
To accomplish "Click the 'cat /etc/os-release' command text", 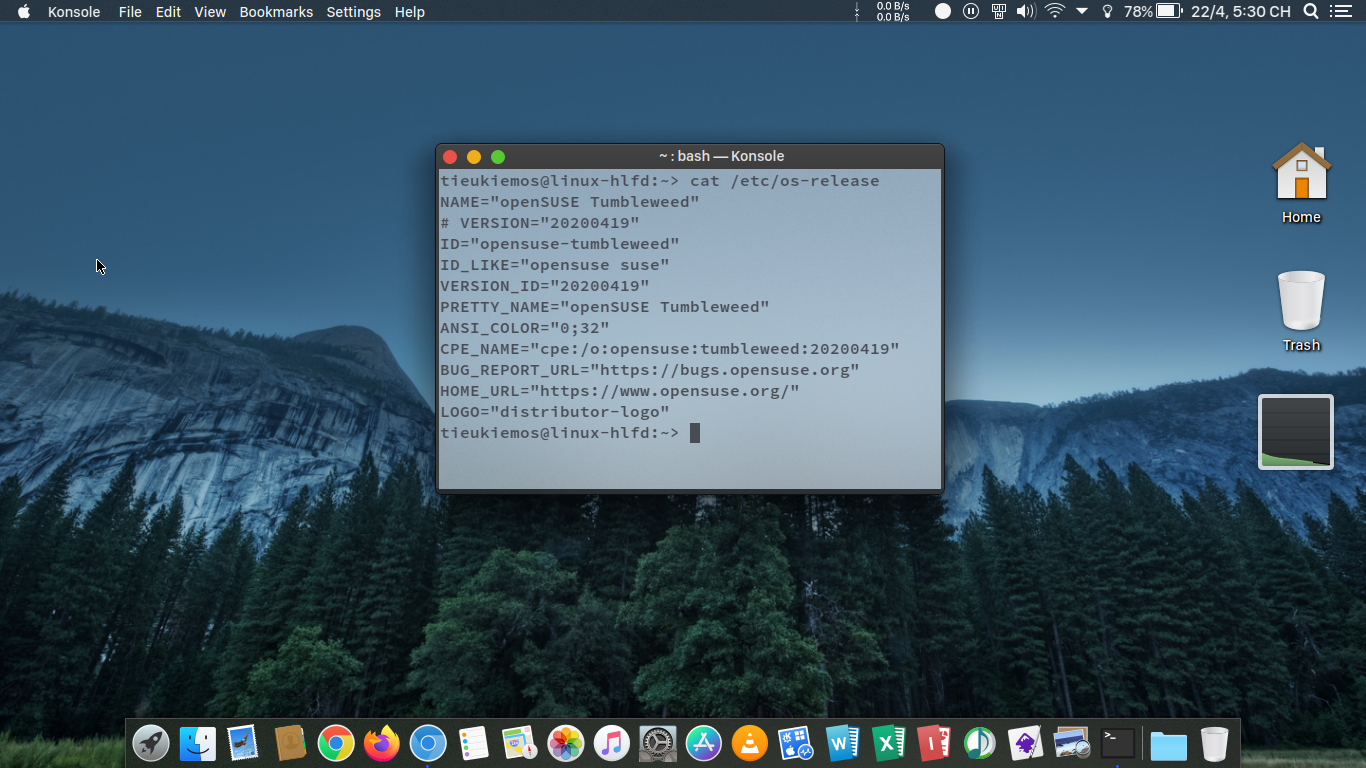I will [x=785, y=181].
